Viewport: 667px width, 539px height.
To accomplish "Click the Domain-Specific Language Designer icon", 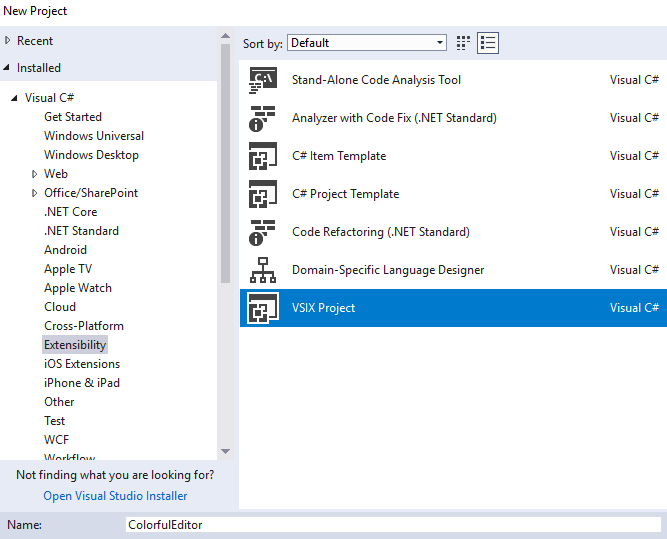I will click(x=263, y=270).
